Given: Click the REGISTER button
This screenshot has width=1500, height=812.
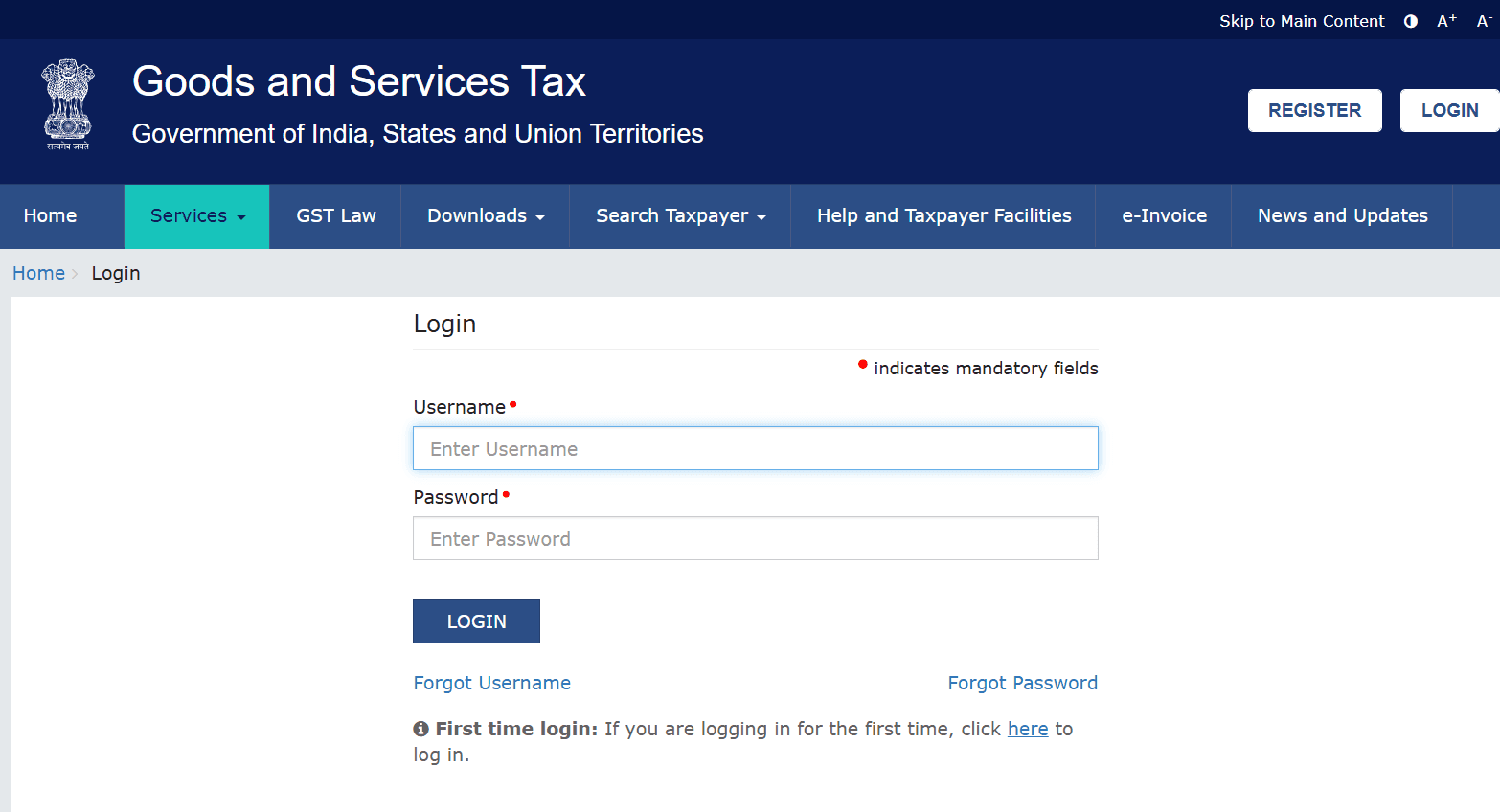Looking at the screenshot, I should click(x=1314, y=110).
